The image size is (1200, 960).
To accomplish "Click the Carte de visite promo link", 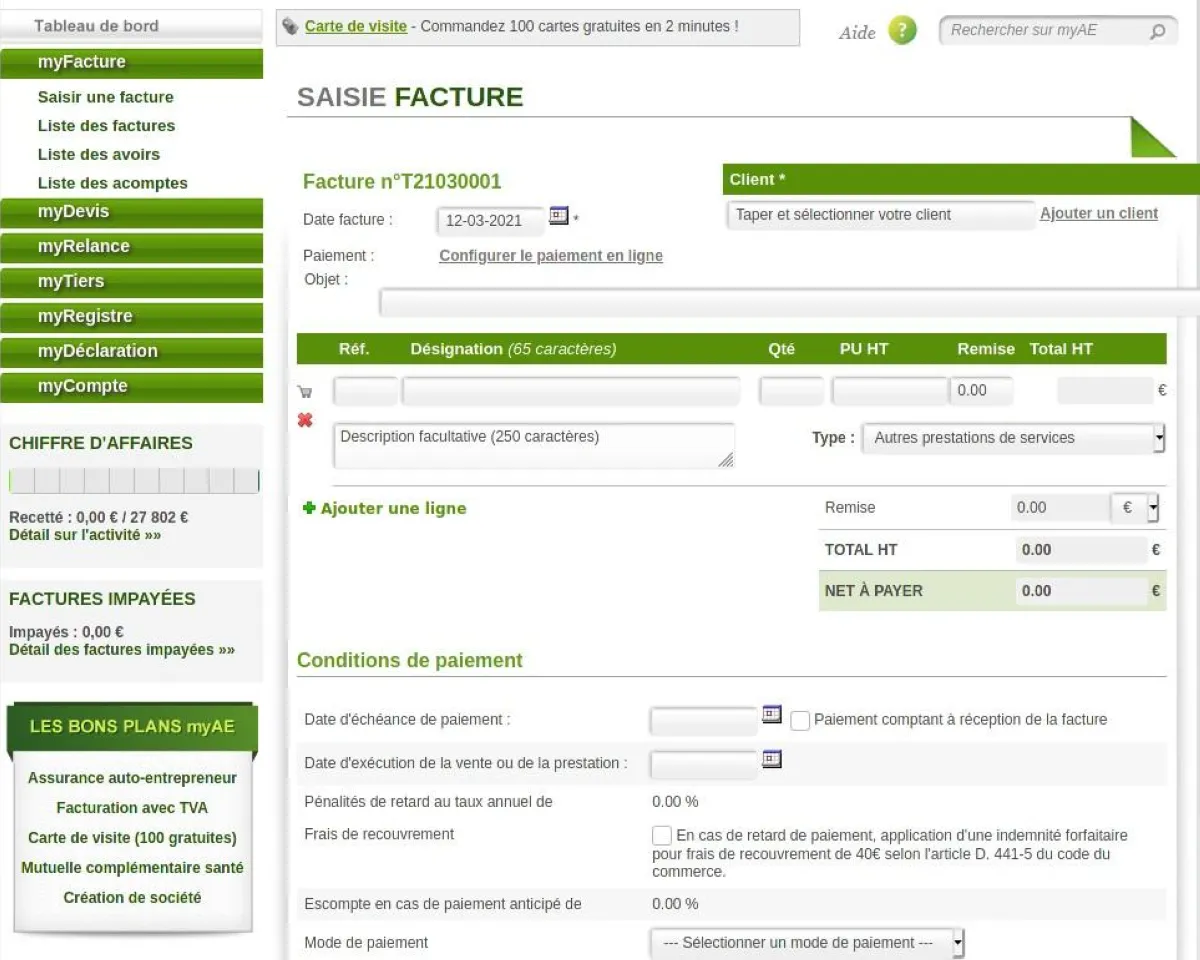I will (x=356, y=26).
